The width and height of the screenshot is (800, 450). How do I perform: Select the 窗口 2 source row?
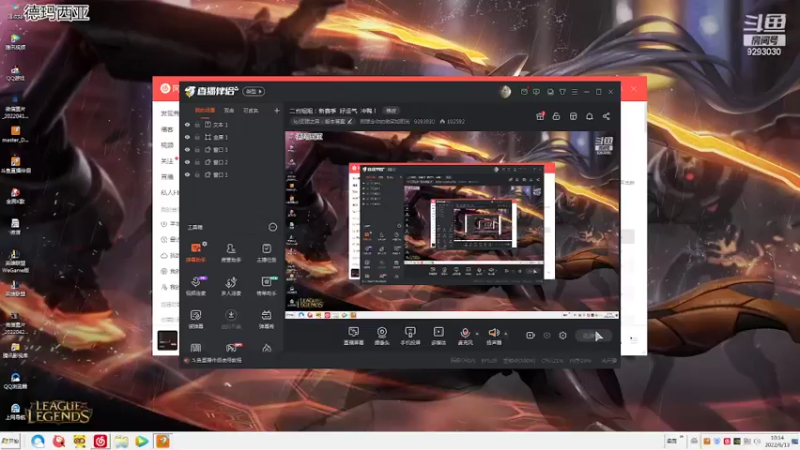(x=232, y=162)
